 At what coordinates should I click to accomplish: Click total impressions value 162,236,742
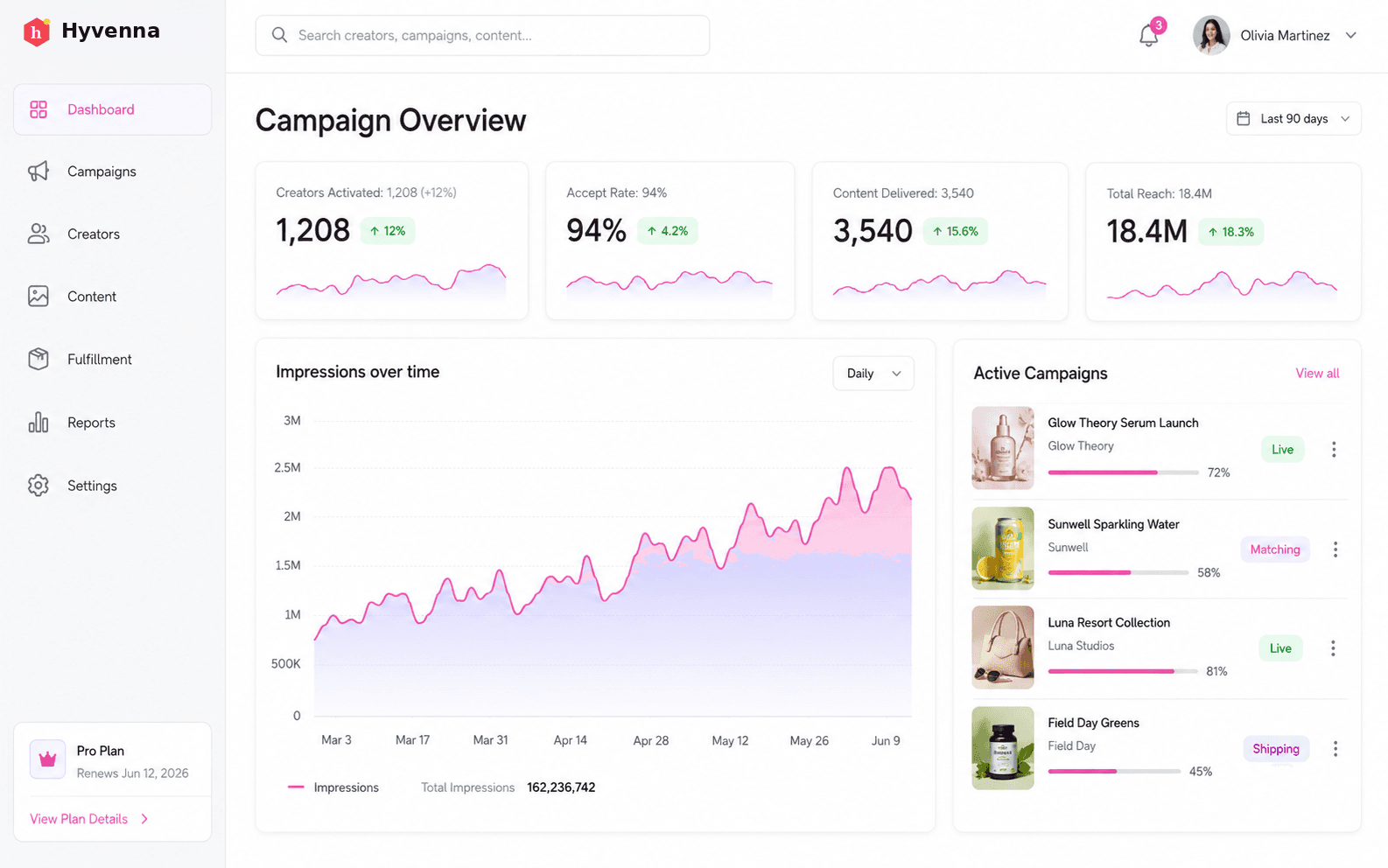point(561,787)
